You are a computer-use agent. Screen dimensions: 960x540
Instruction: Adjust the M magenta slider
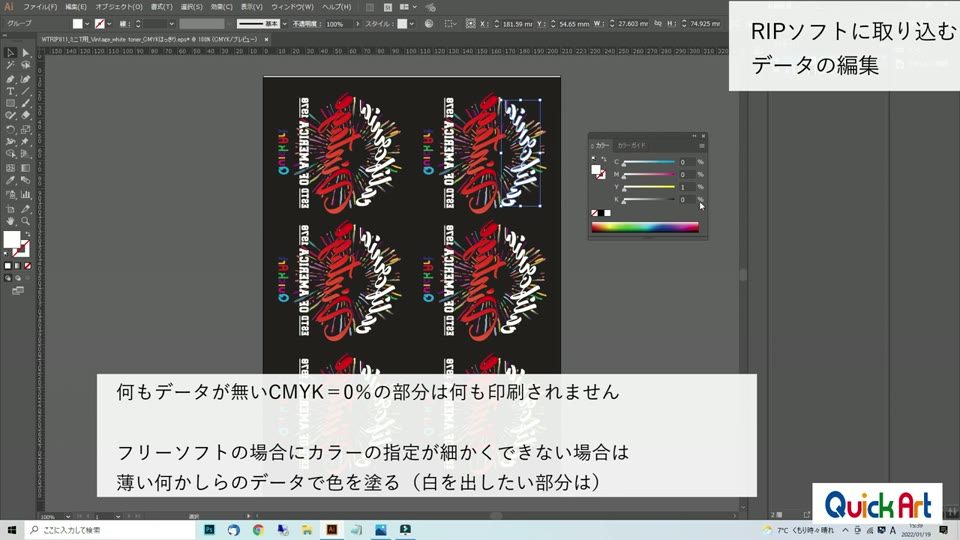(649, 174)
